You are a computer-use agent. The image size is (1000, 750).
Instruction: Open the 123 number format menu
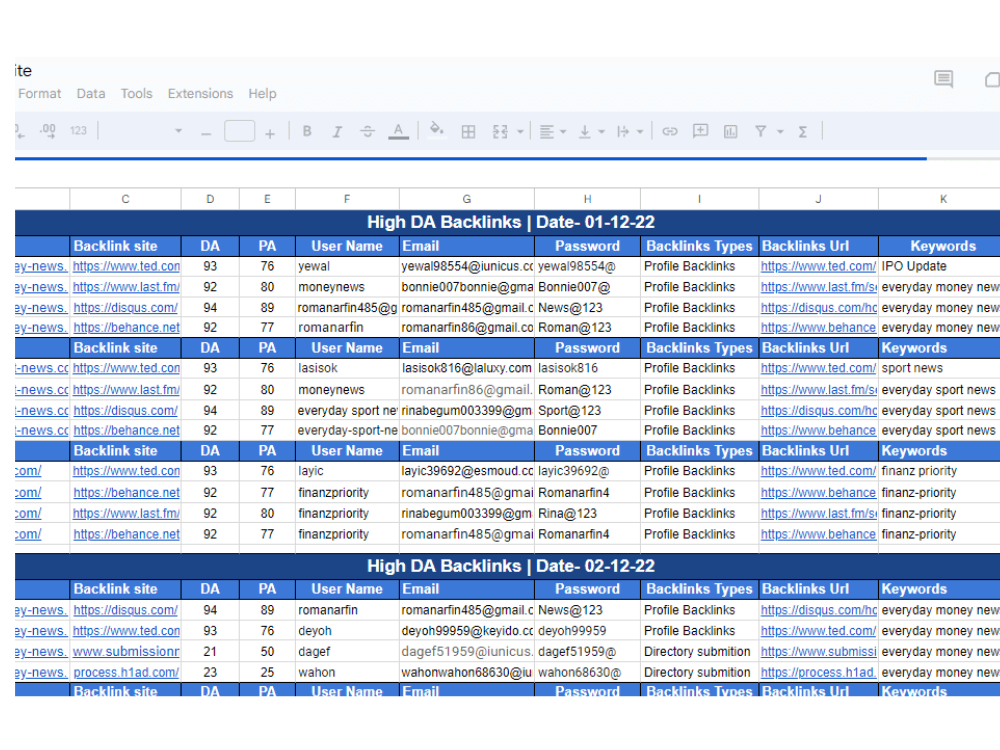pos(78,131)
